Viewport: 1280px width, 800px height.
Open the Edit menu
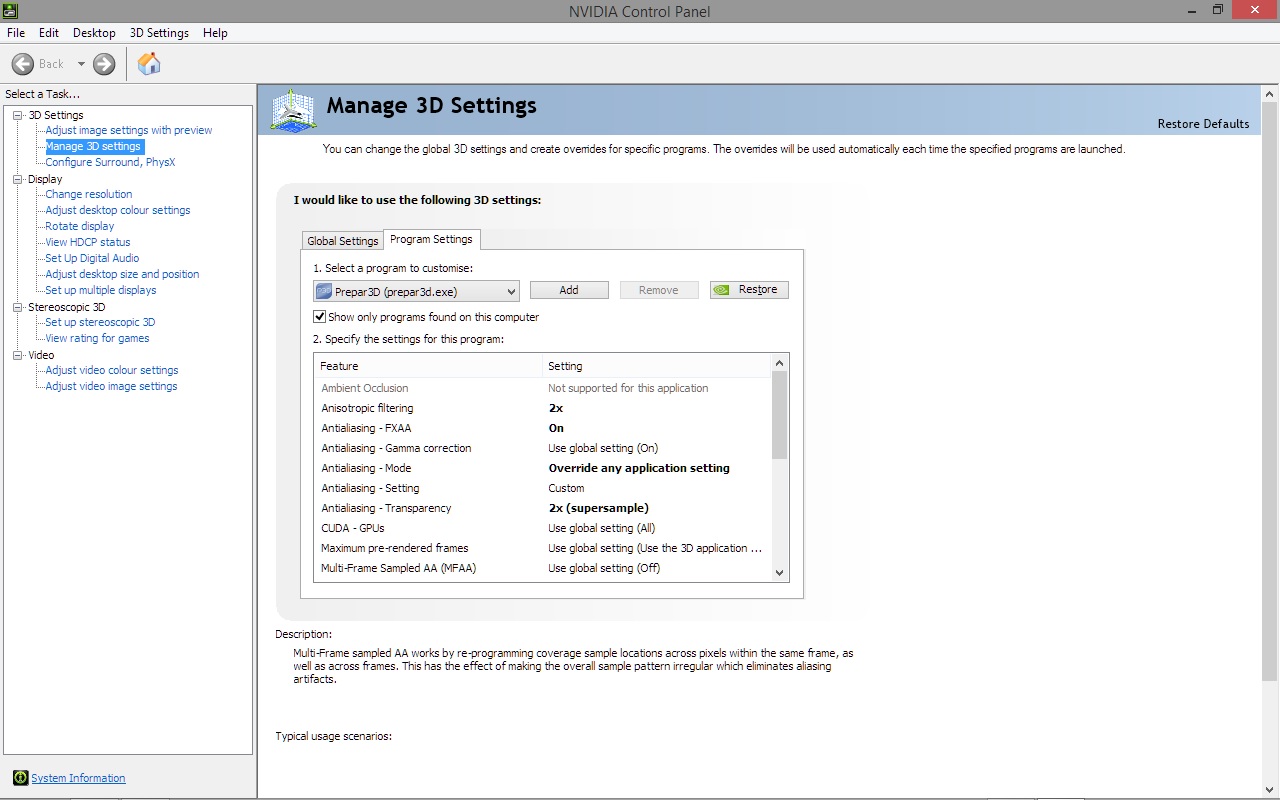[49, 33]
